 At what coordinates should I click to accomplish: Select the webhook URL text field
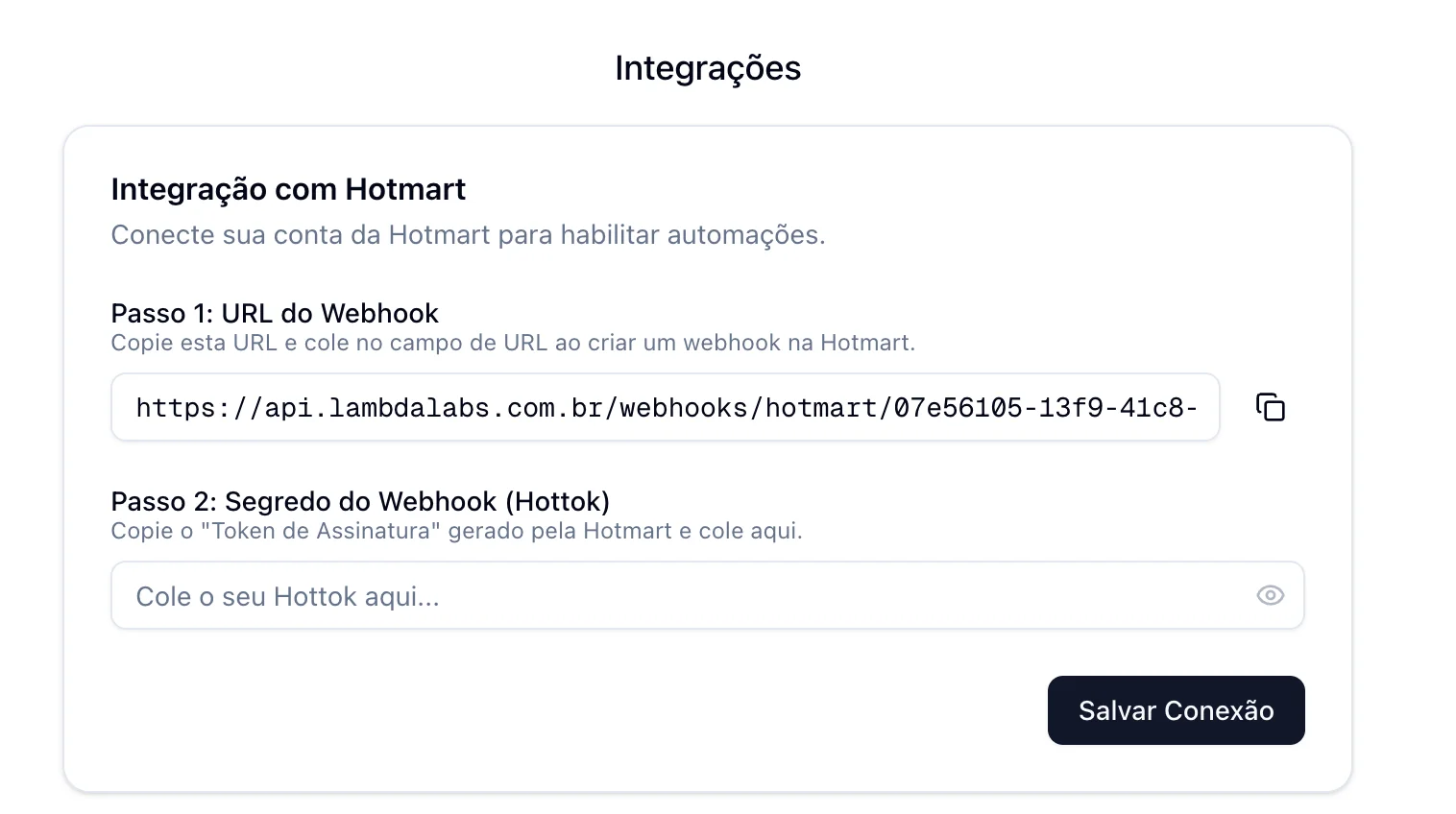[x=666, y=407]
